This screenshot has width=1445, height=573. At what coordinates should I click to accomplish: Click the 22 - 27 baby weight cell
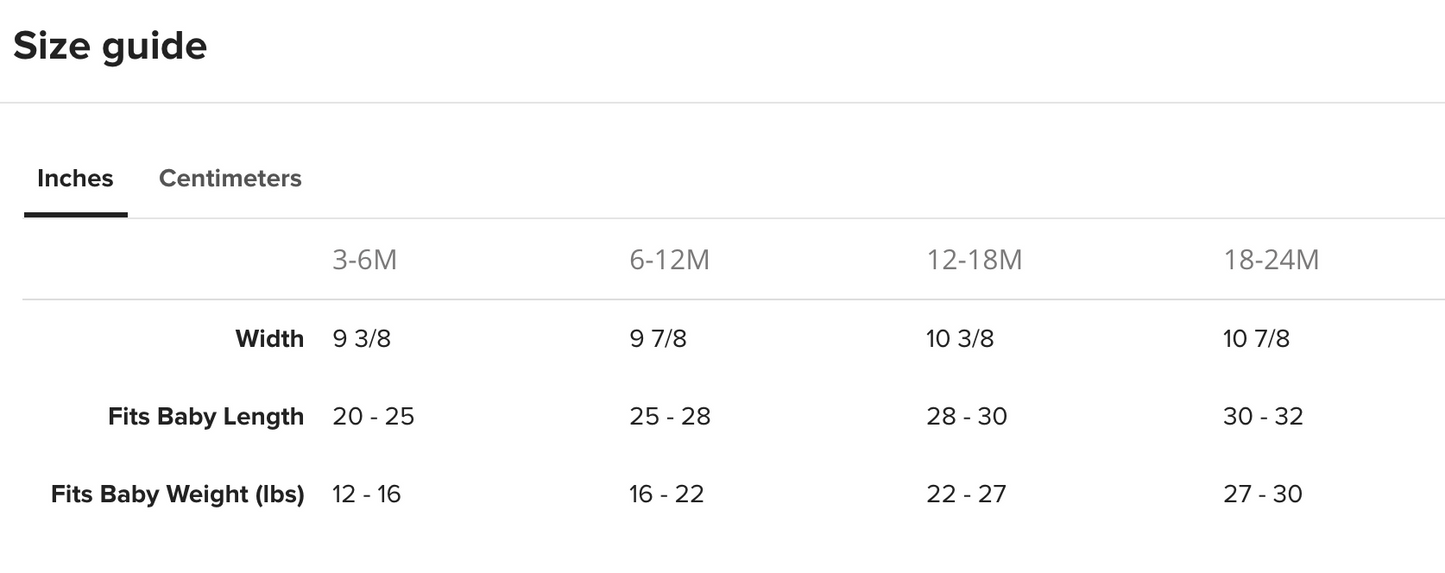966,494
